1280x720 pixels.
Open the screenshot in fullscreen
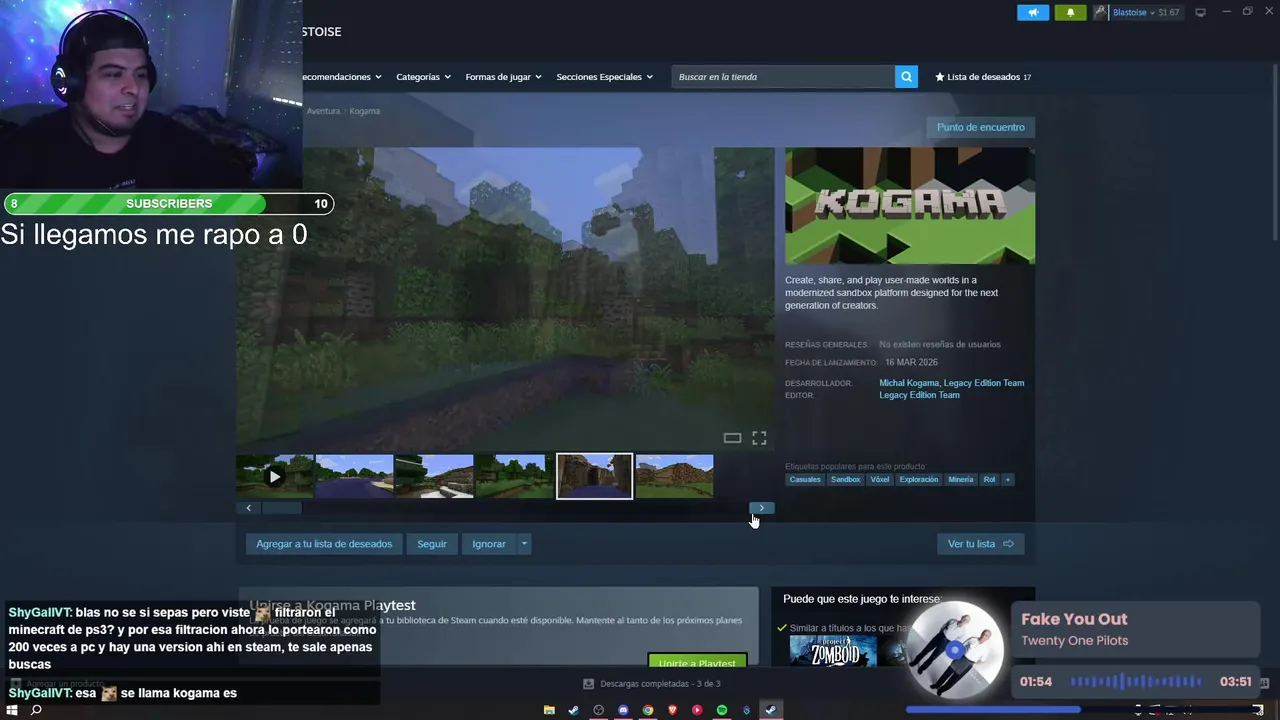[759, 438]
